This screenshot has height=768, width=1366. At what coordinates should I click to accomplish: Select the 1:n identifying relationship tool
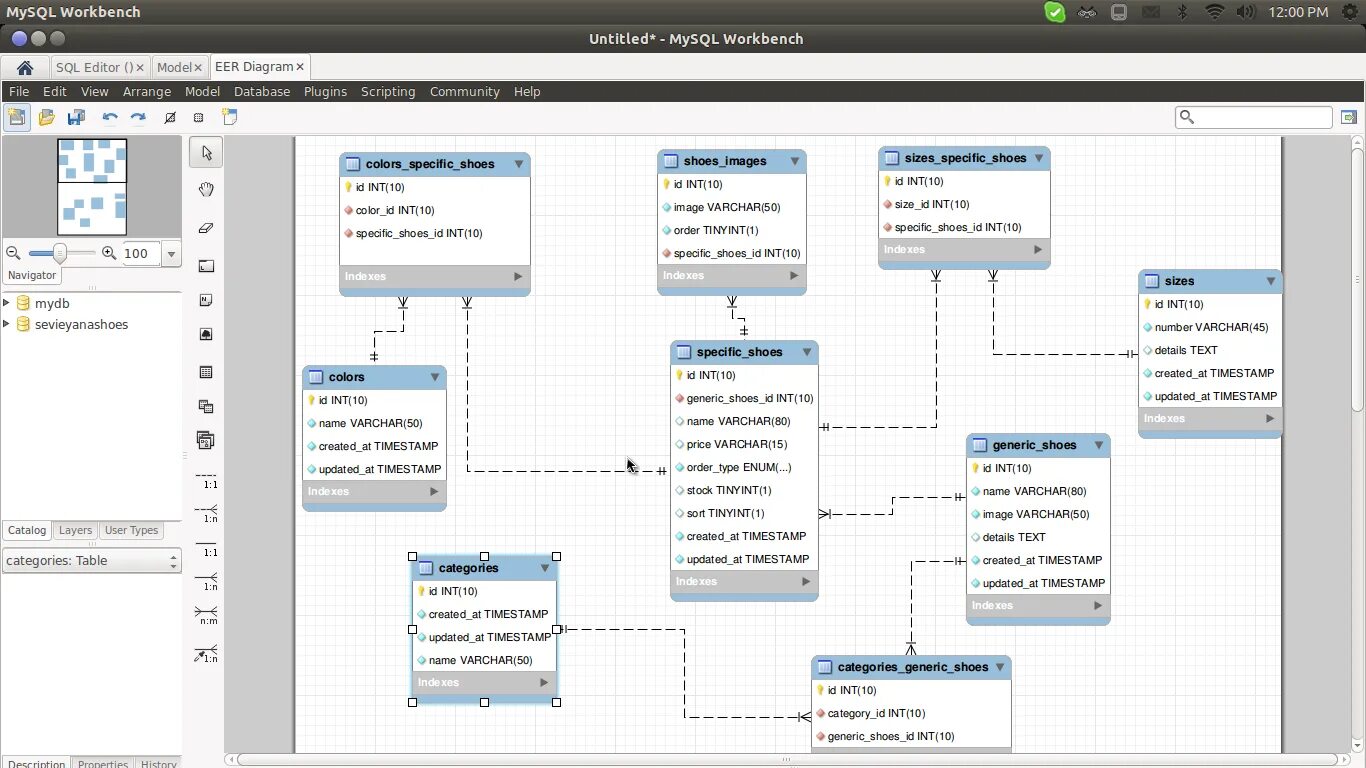[206, 581]
